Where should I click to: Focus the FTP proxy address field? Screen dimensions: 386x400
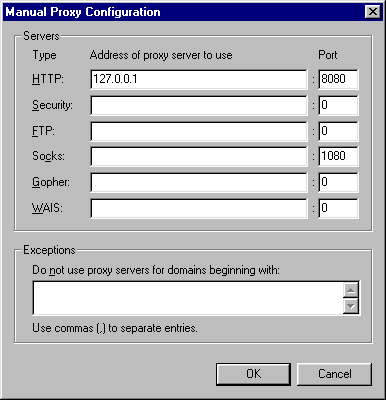(199, 131)
